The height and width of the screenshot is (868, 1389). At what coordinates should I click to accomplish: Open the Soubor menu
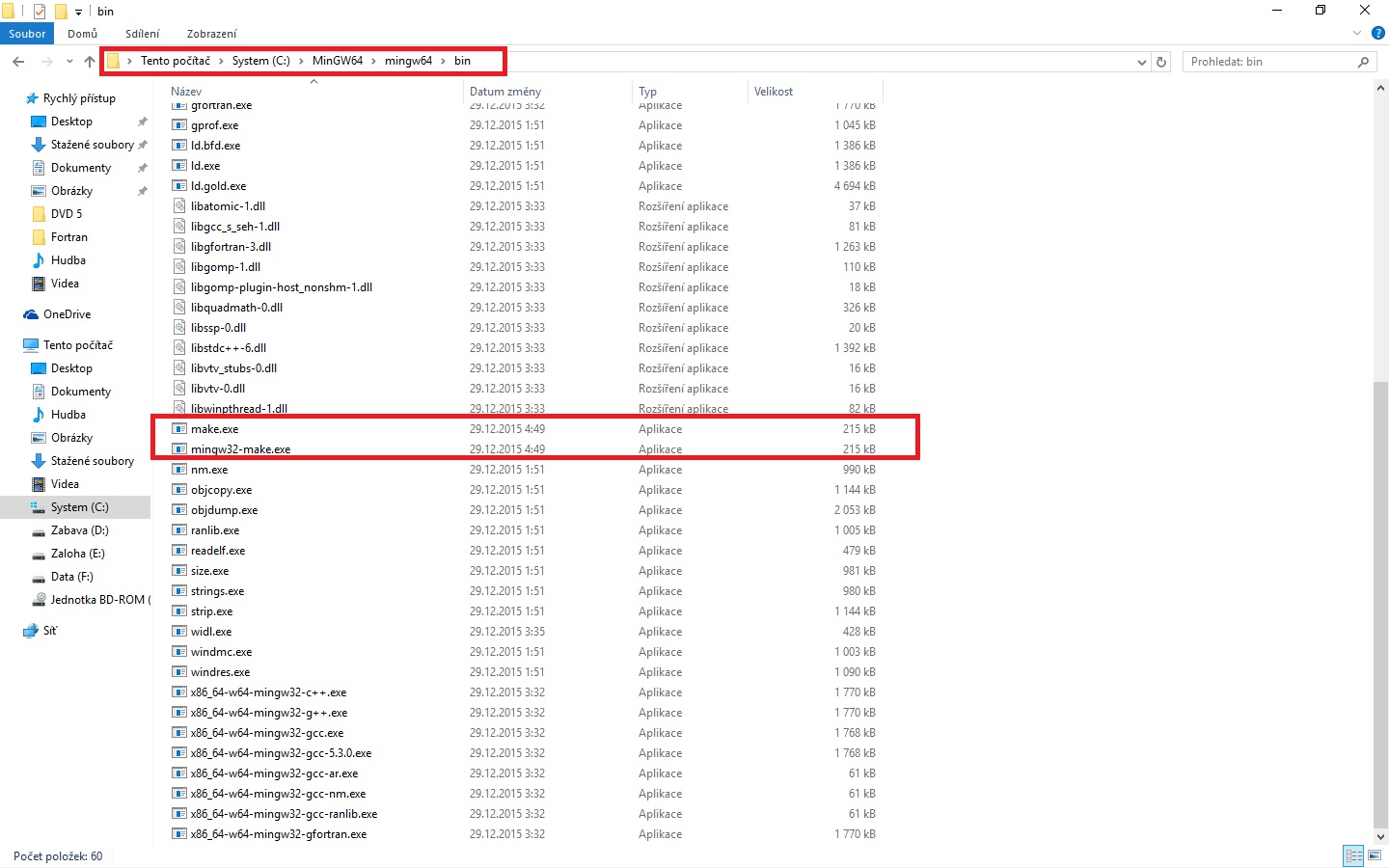(x=27, y=34)
